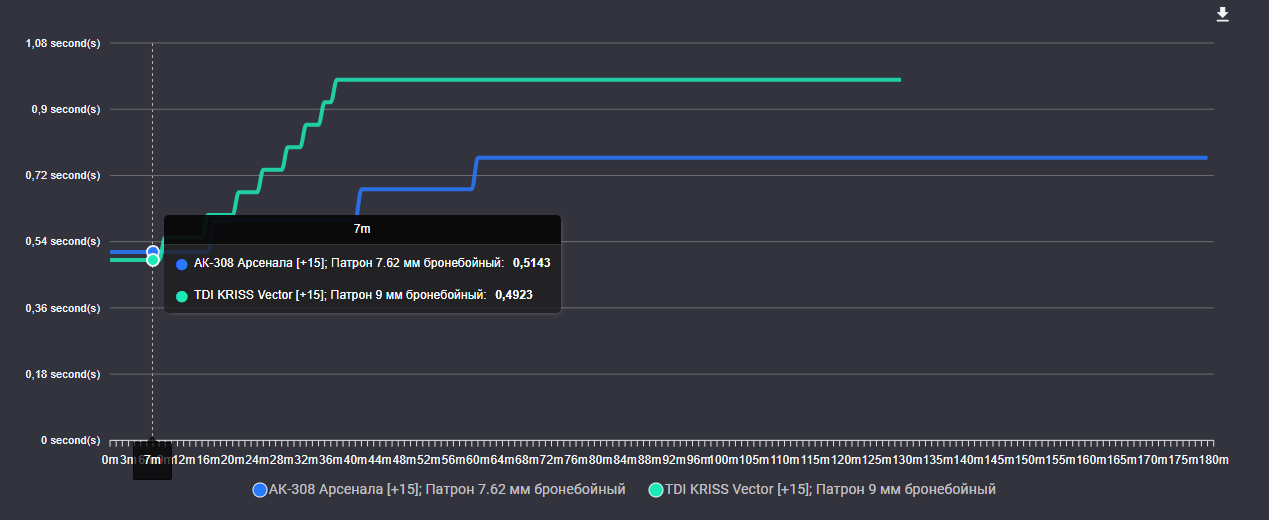Viewport: 1269px width, 520px height.
Task: Click the 7m tooltip header
Action: pos(363,229)
